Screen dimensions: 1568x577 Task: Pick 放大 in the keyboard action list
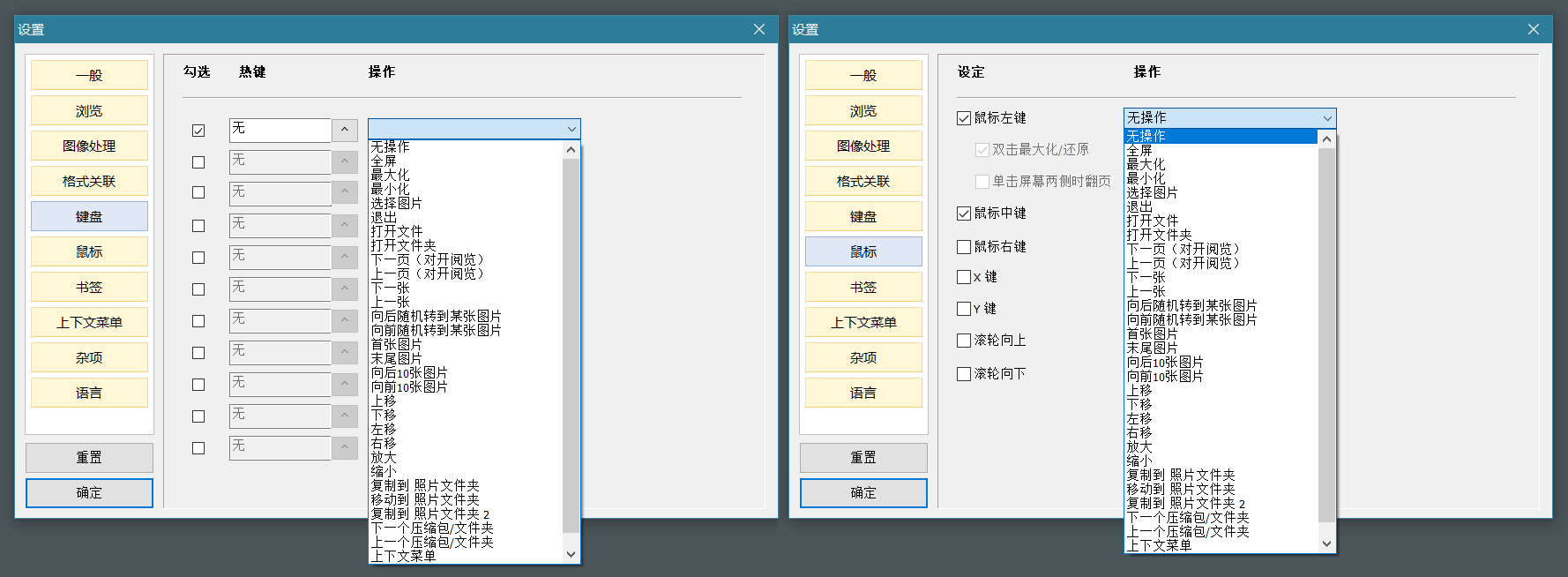coord(466,457)
